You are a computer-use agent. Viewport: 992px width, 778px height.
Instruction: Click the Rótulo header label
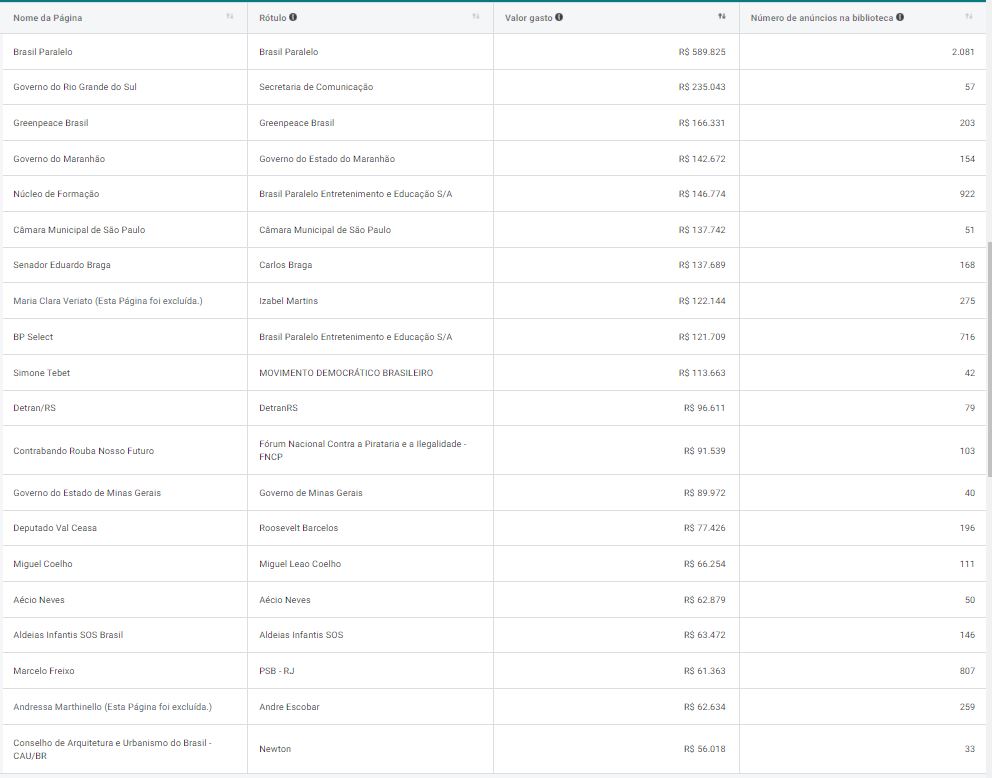point(273,18)
